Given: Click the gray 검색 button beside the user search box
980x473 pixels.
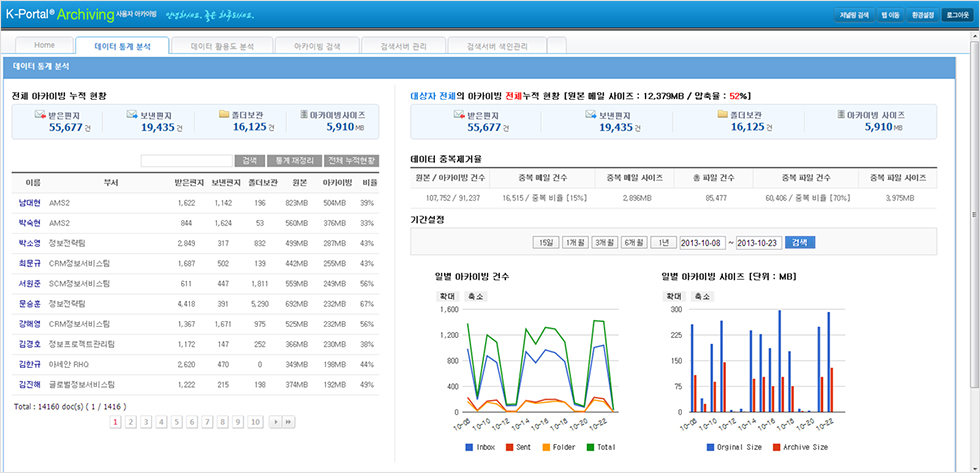Looking at the screenshot, I should pyautogui.click(x=249, y=161).
